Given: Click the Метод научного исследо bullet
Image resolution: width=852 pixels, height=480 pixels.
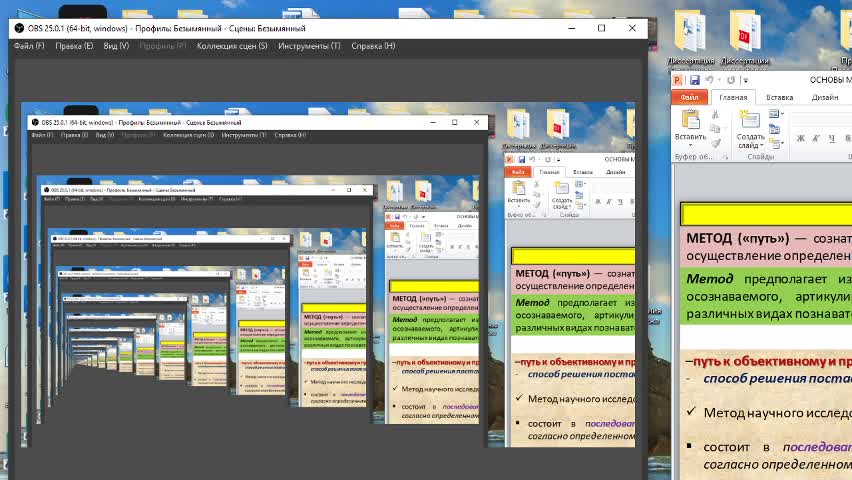Looking at the screenshot, I should point(777,413).
